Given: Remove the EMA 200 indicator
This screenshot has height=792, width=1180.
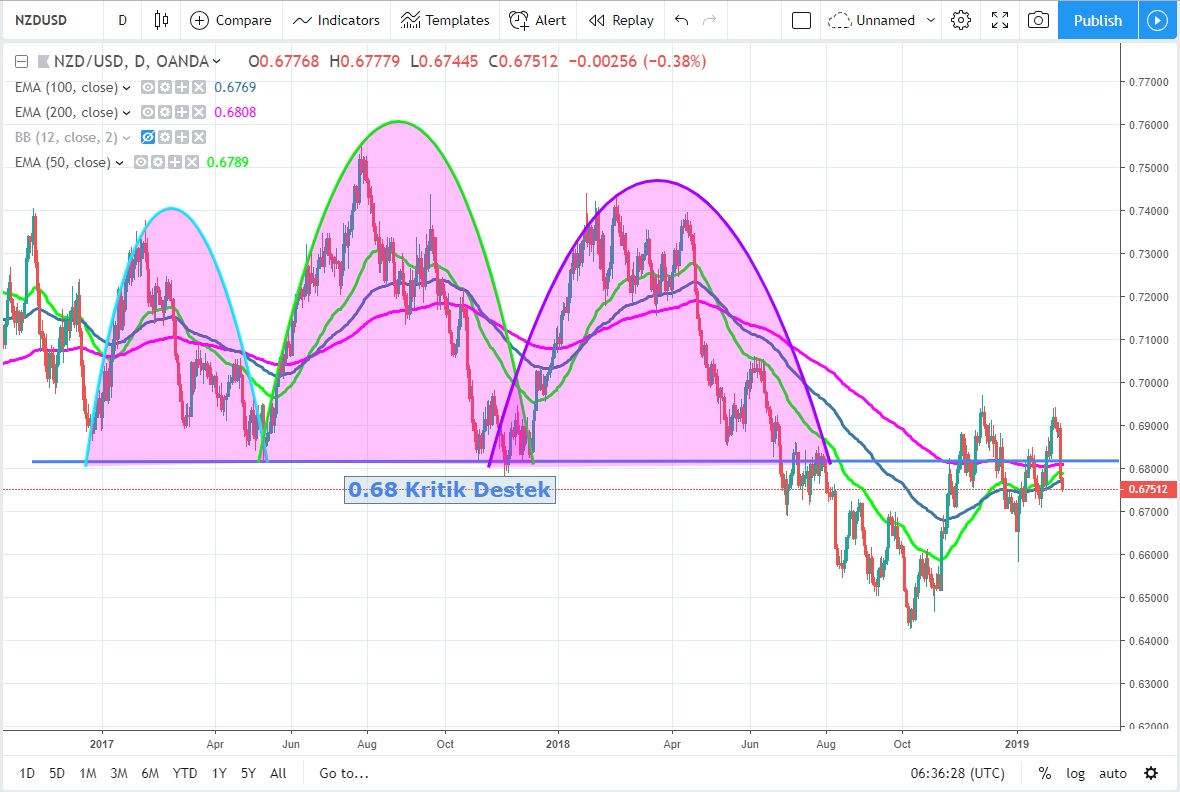Looking at the screenshot, I should pos(198,113).
